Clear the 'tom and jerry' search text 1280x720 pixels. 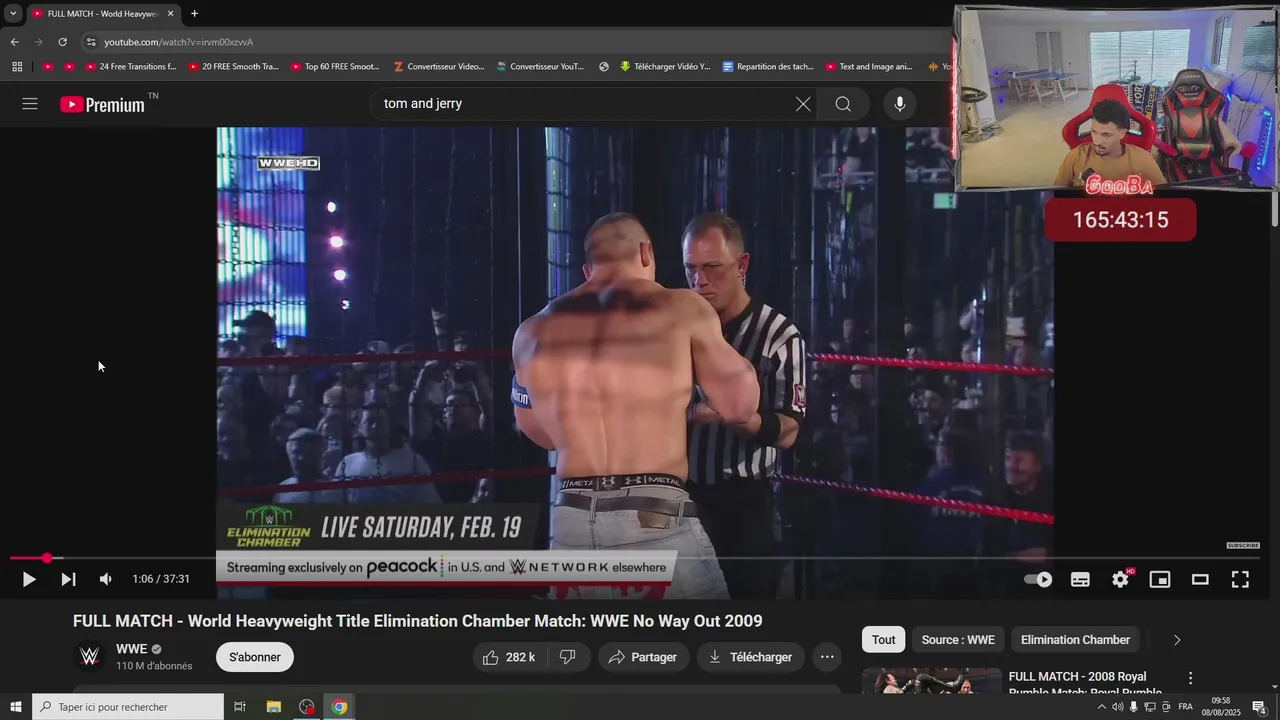tap(803, 104)
